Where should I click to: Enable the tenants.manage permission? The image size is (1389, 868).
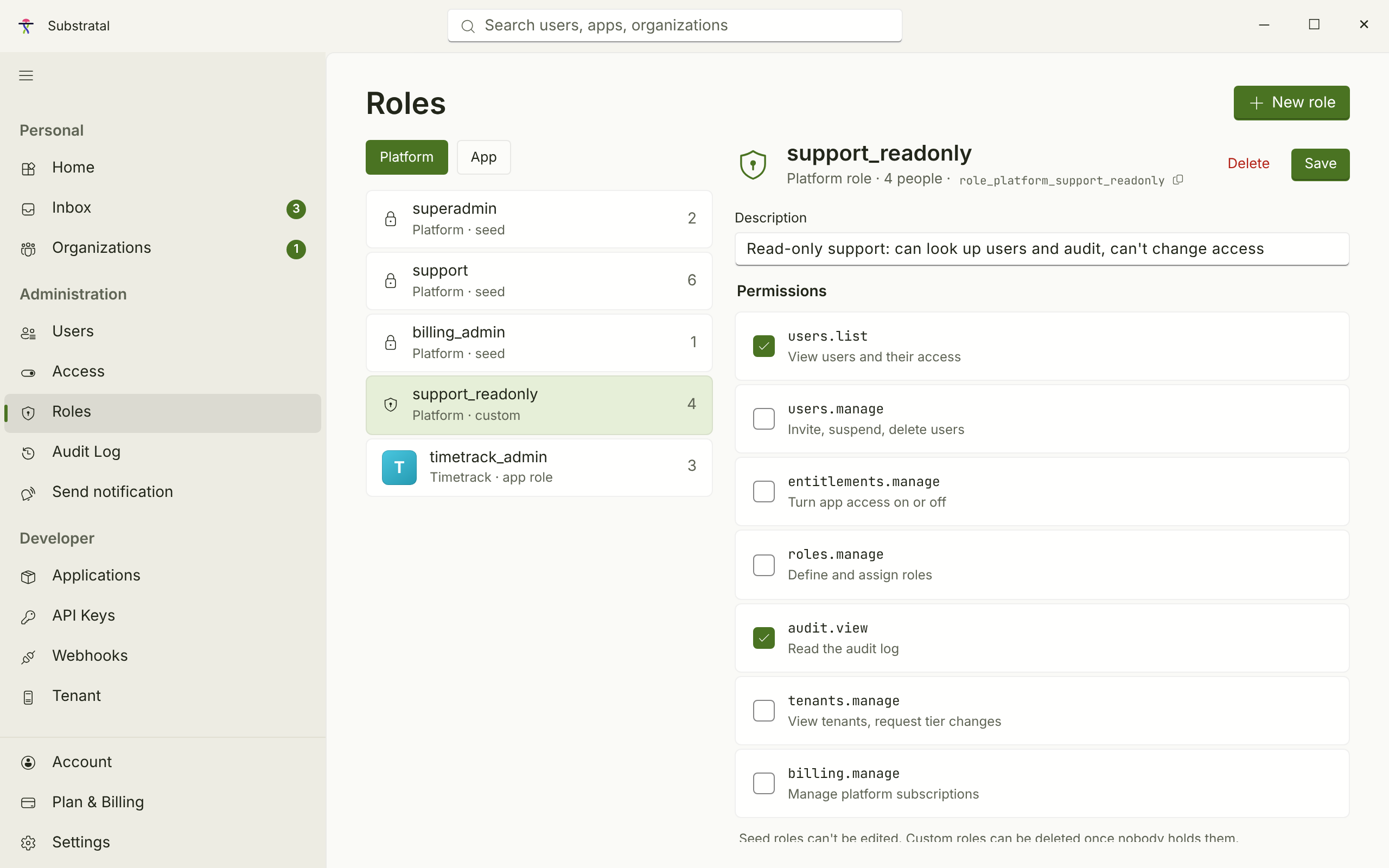click(x=763, y=711)
